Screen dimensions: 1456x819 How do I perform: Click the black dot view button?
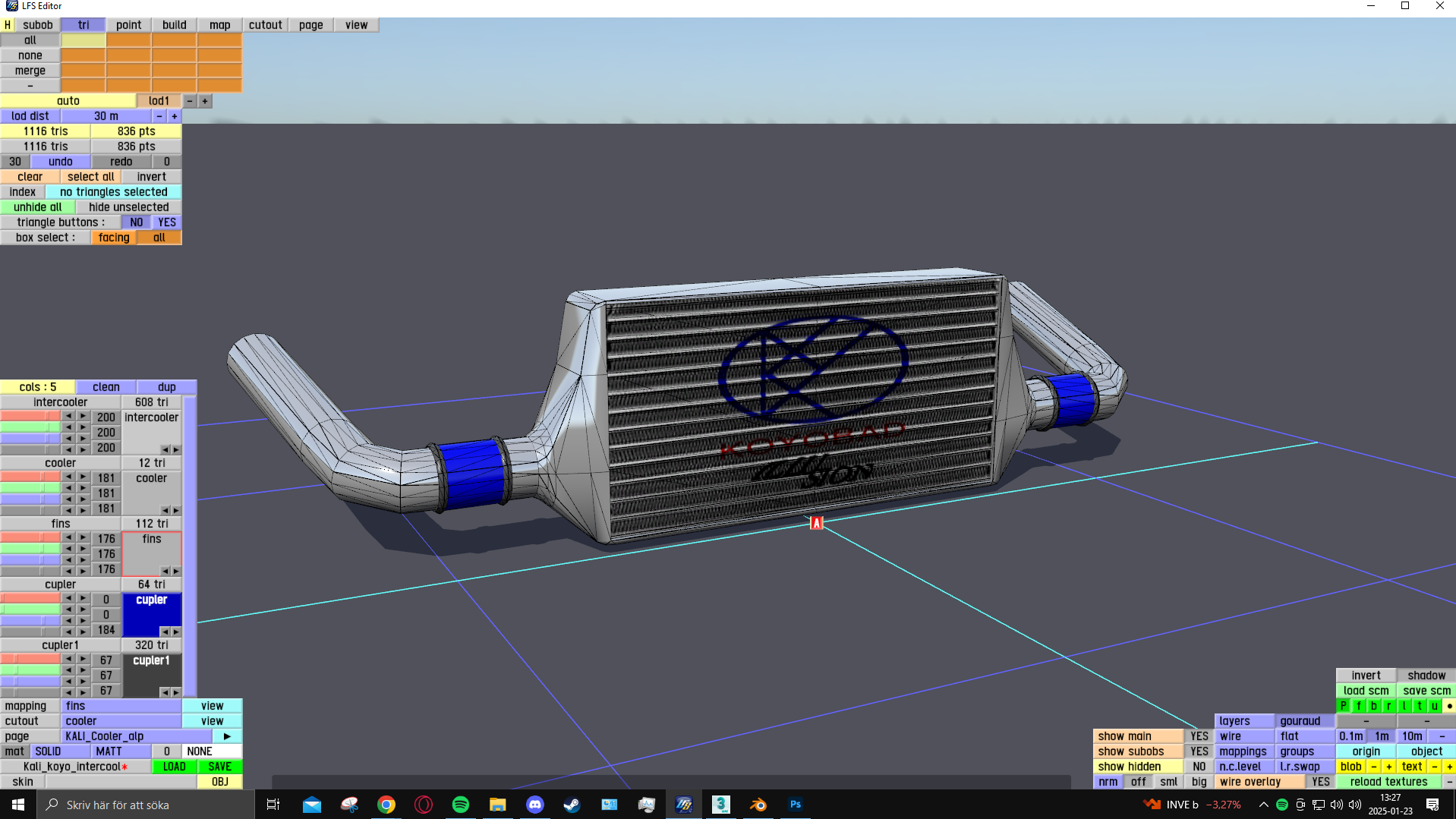(1449, 706)
